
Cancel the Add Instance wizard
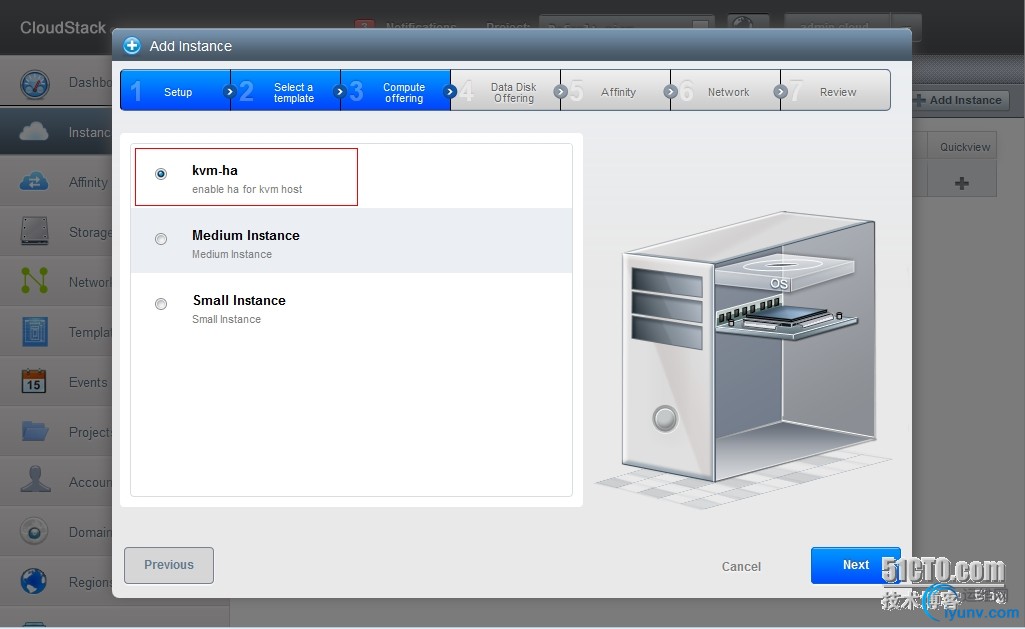click(741, 566)
